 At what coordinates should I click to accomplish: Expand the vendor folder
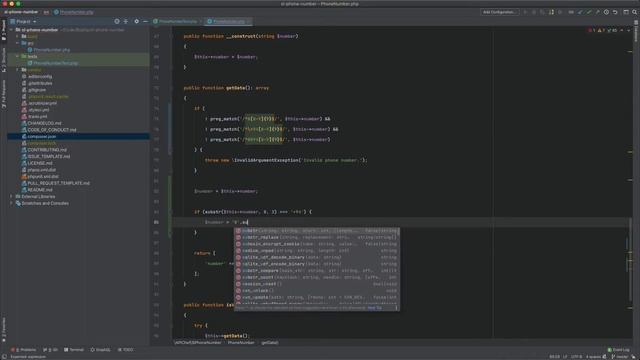(x=18, y=70)
